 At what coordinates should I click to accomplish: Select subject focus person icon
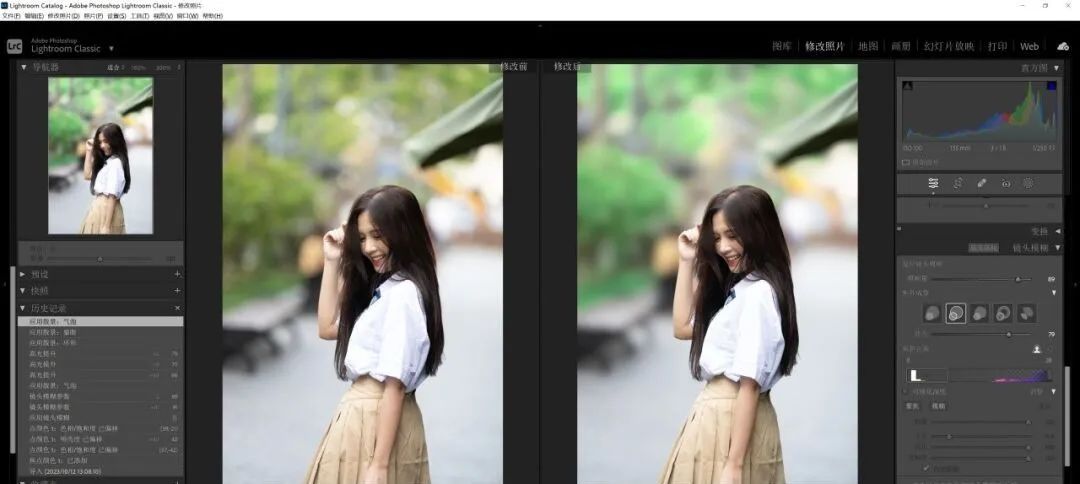tap(1037, 349)
